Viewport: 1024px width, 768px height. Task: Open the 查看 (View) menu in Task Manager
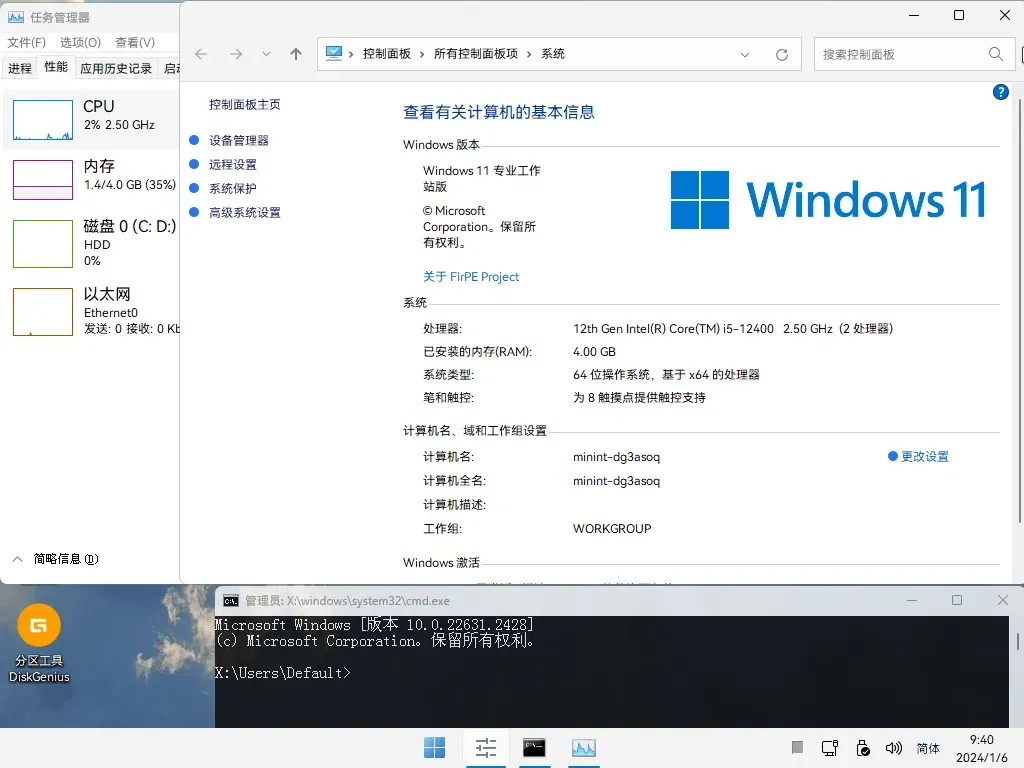tap(133, 43)
